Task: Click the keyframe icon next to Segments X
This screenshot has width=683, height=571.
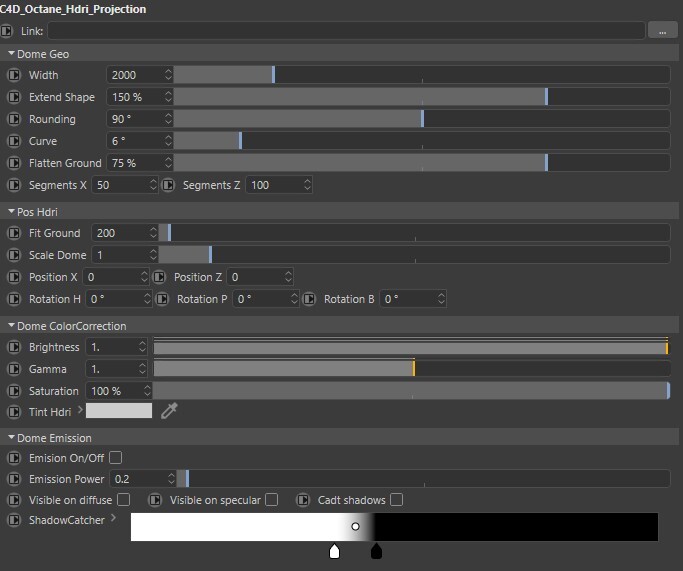Action: coord(14,185)
